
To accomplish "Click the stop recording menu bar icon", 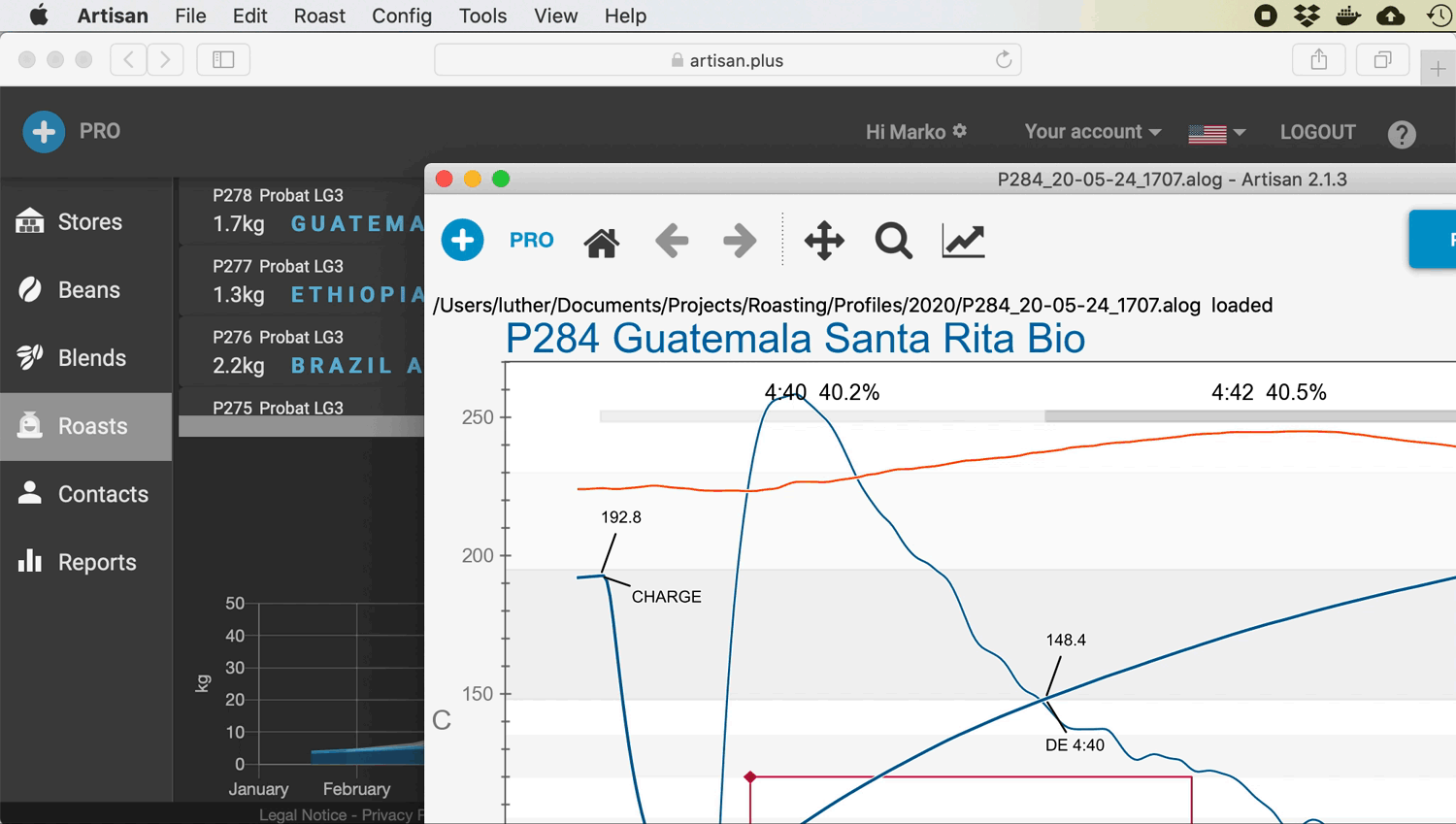I will click(1265, 16).
